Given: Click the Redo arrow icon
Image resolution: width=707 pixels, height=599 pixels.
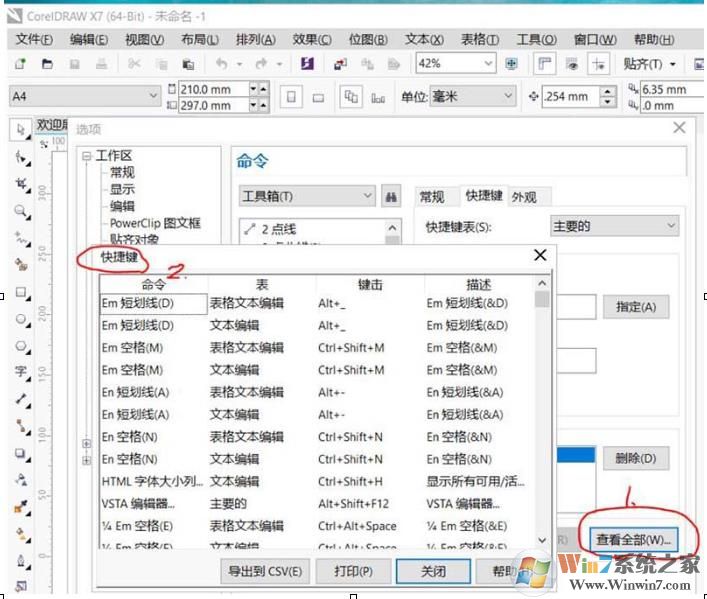Looking at the screenshot, I should (x=261, y=64).
